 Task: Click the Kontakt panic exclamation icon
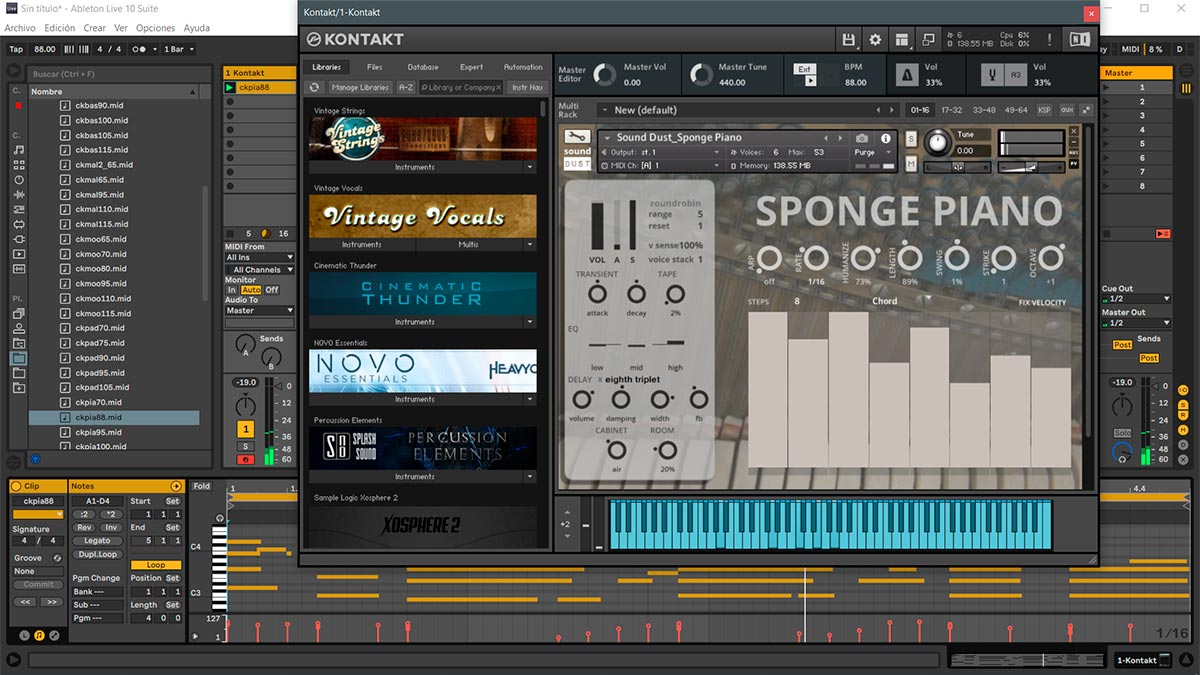click(1050, 39)
